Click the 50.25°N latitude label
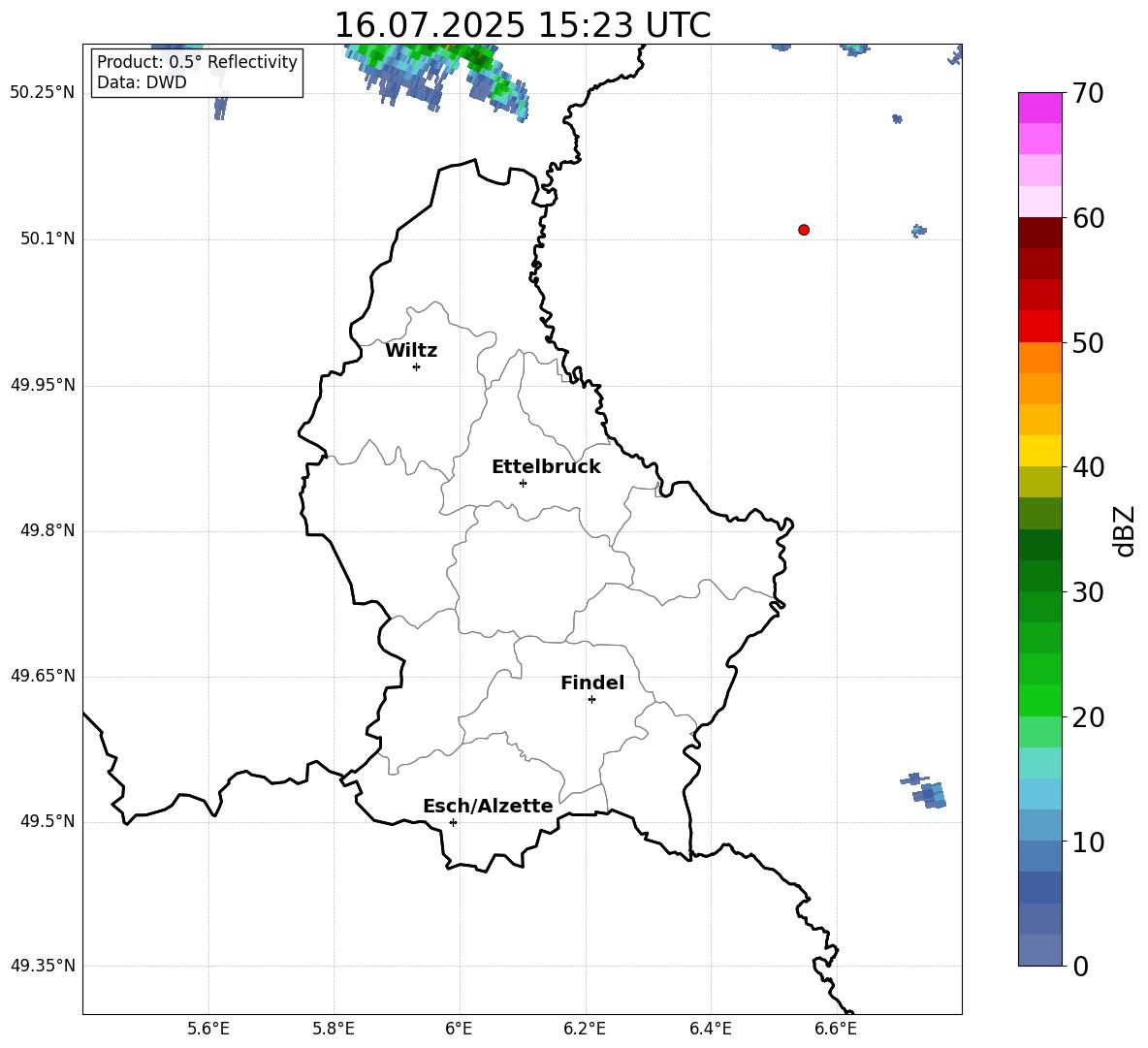The height and width of the screenshot is (1048, 1148). click(43, 93)
